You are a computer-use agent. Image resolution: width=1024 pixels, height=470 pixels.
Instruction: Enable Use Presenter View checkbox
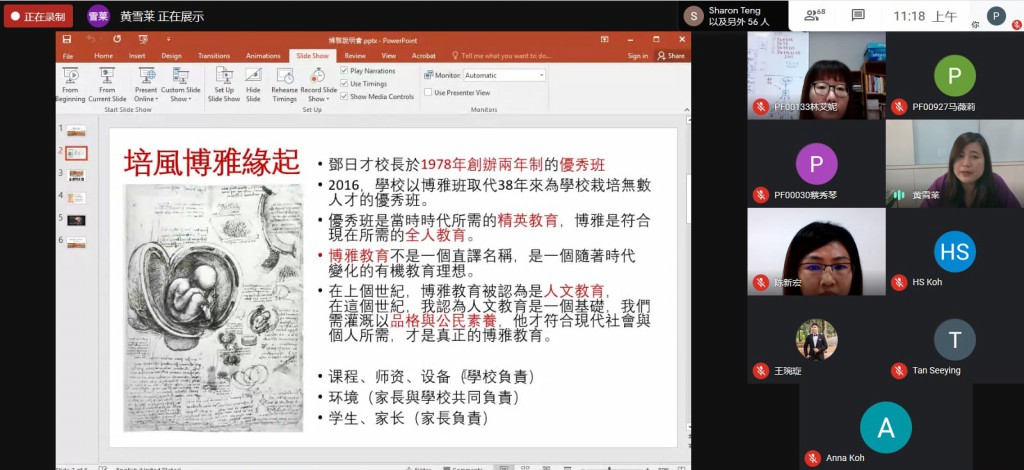tap(428, 93)
